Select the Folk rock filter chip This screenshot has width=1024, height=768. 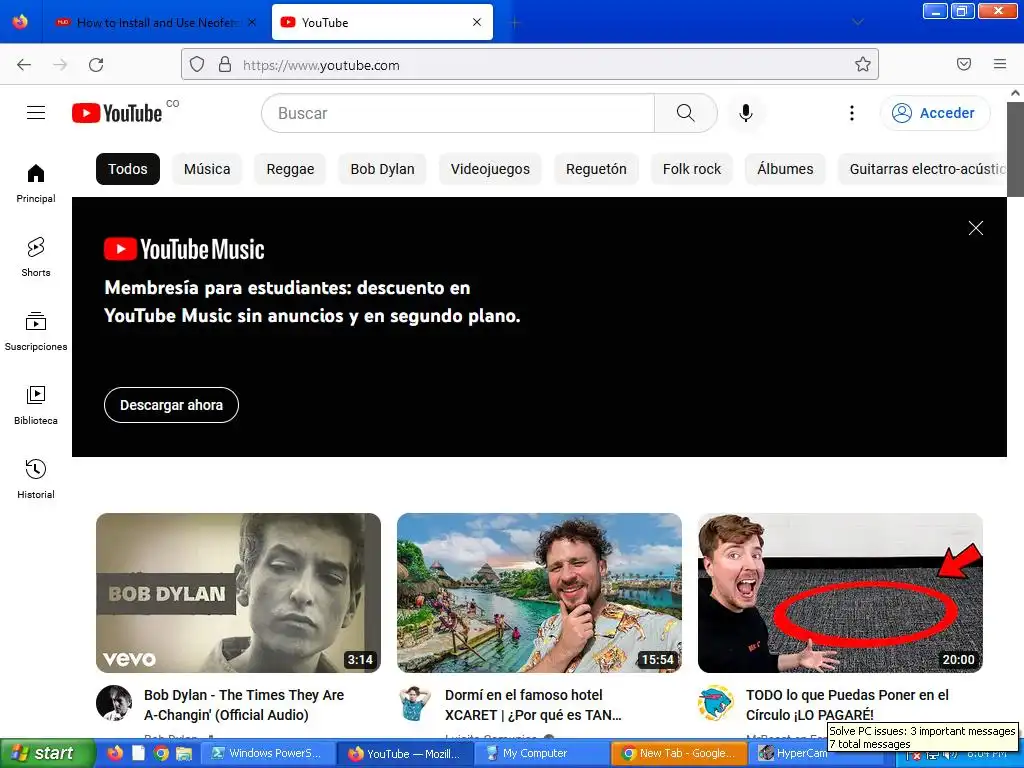click(692, 169)
